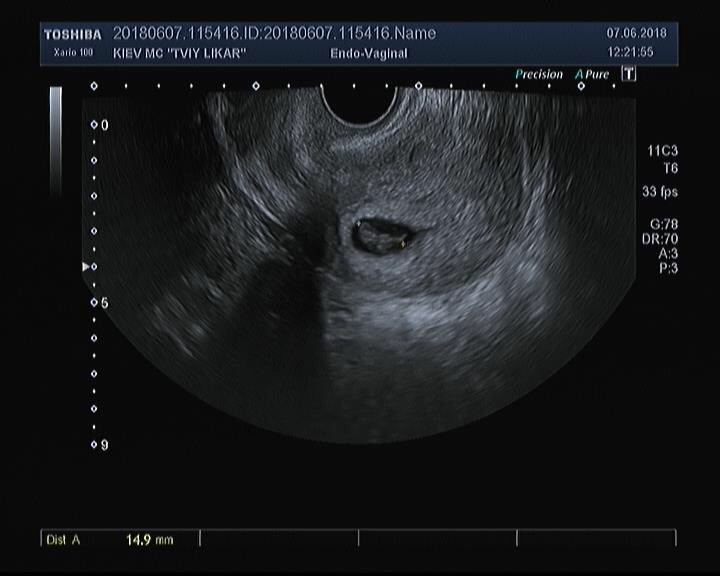Screen dimensions: 720x576
Task: Click the G:78 gain setting
Action: [662, 225]
